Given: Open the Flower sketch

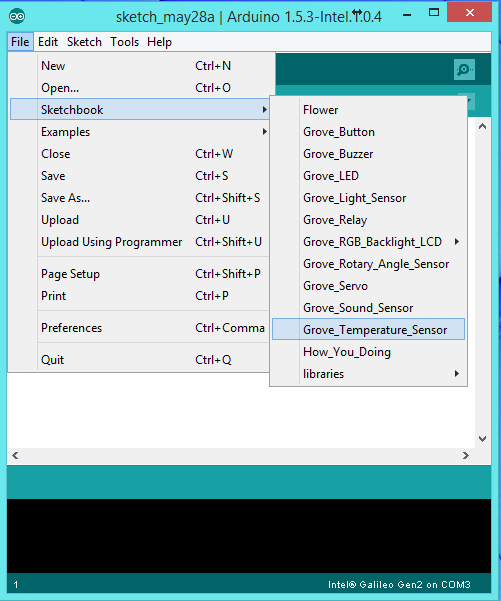Looking at the screenshot, I should (x=368, y=110).
